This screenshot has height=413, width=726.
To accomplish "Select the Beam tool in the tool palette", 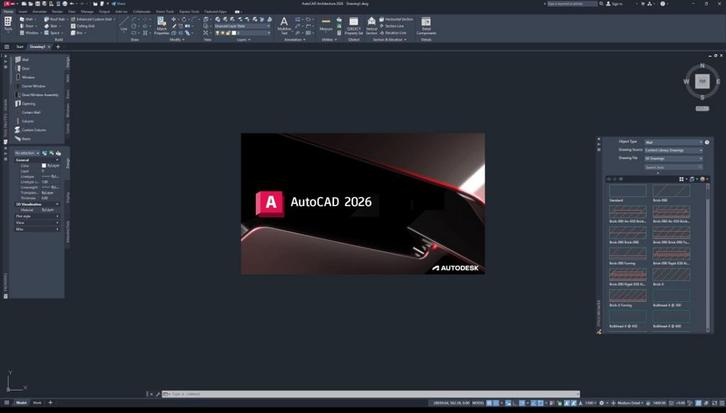I will point(27,139).
